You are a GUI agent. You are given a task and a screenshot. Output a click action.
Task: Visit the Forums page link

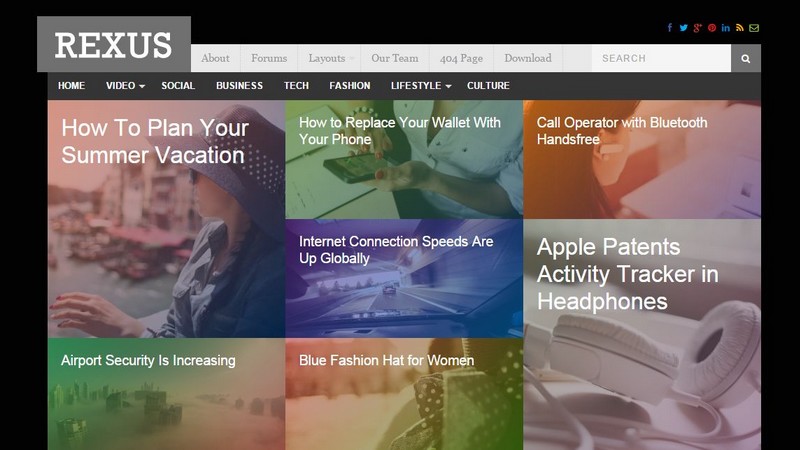[x=269, y=58]
